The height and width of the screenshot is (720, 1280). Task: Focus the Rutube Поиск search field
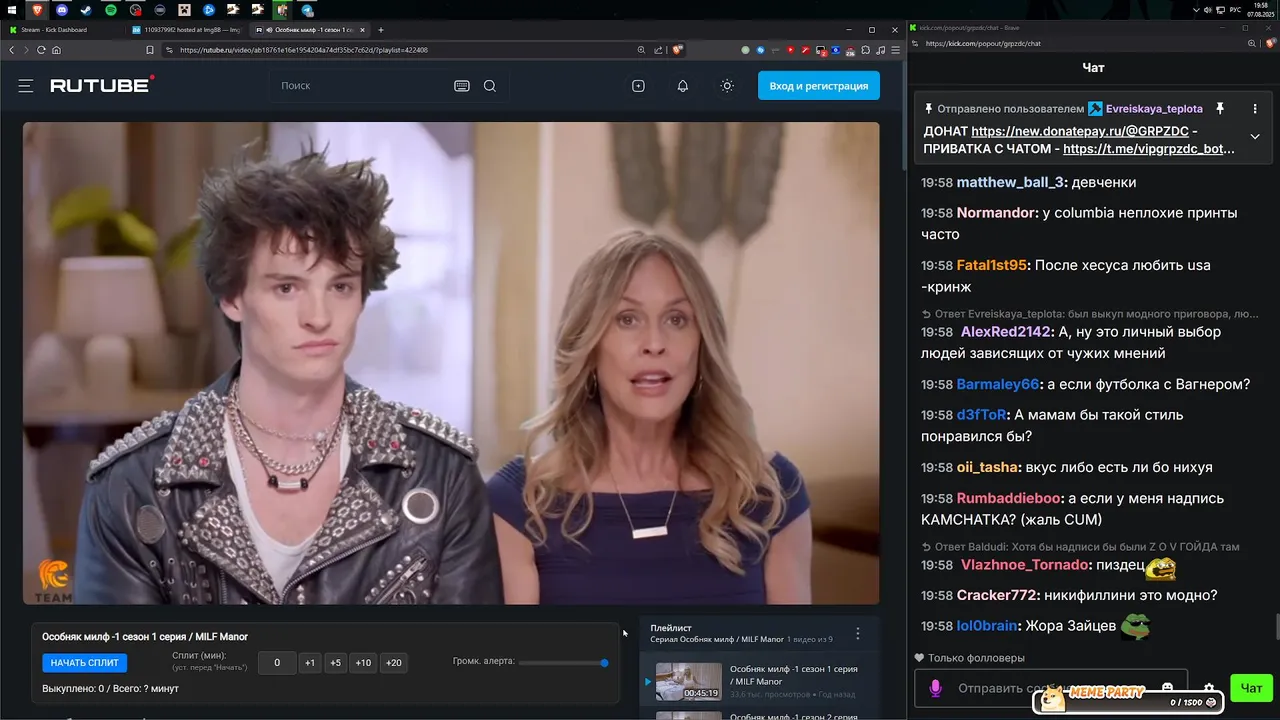tap(360, 86)
